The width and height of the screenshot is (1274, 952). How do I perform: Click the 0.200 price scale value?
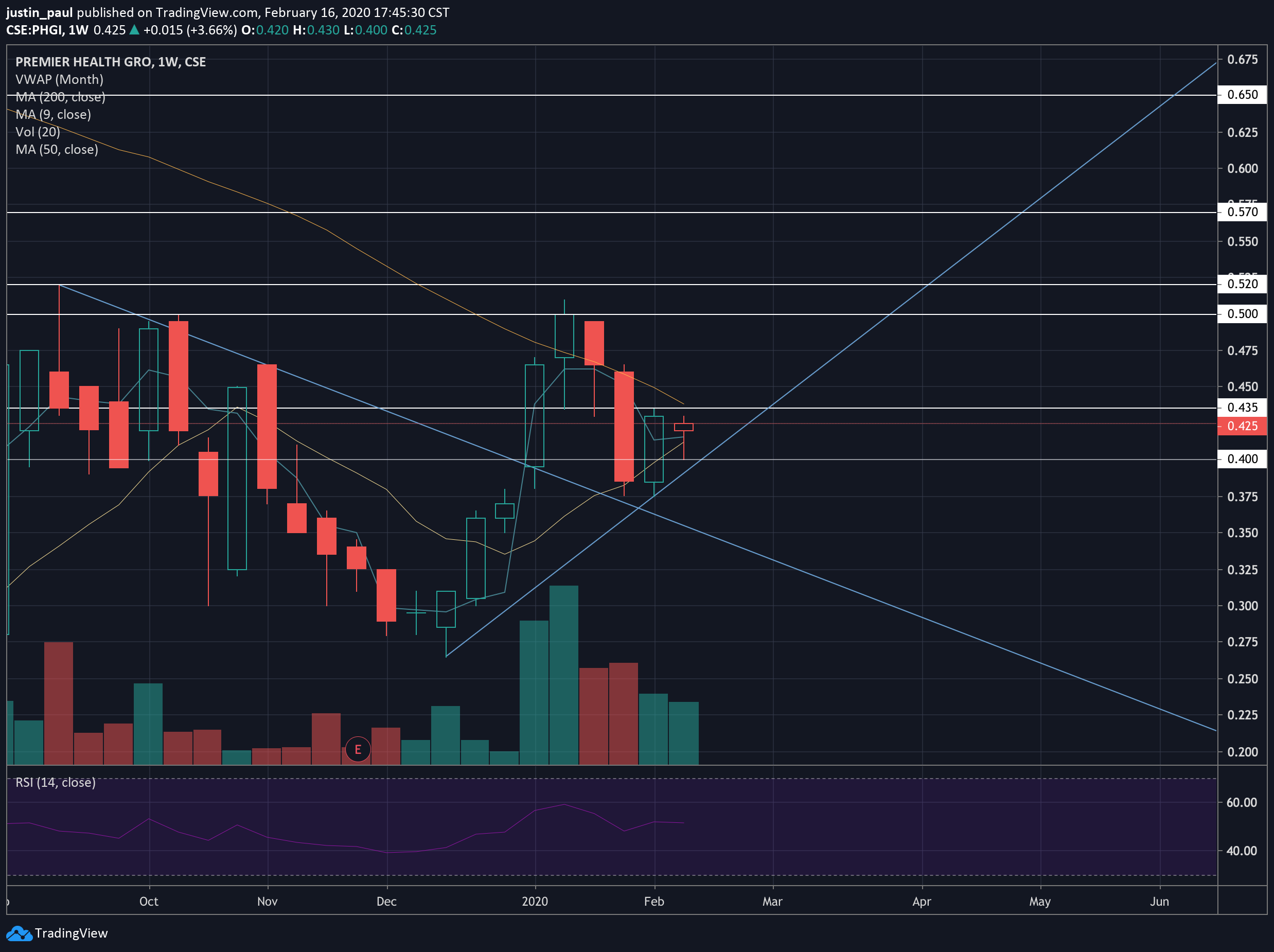pyautogui.click(x=1243, y=752)
